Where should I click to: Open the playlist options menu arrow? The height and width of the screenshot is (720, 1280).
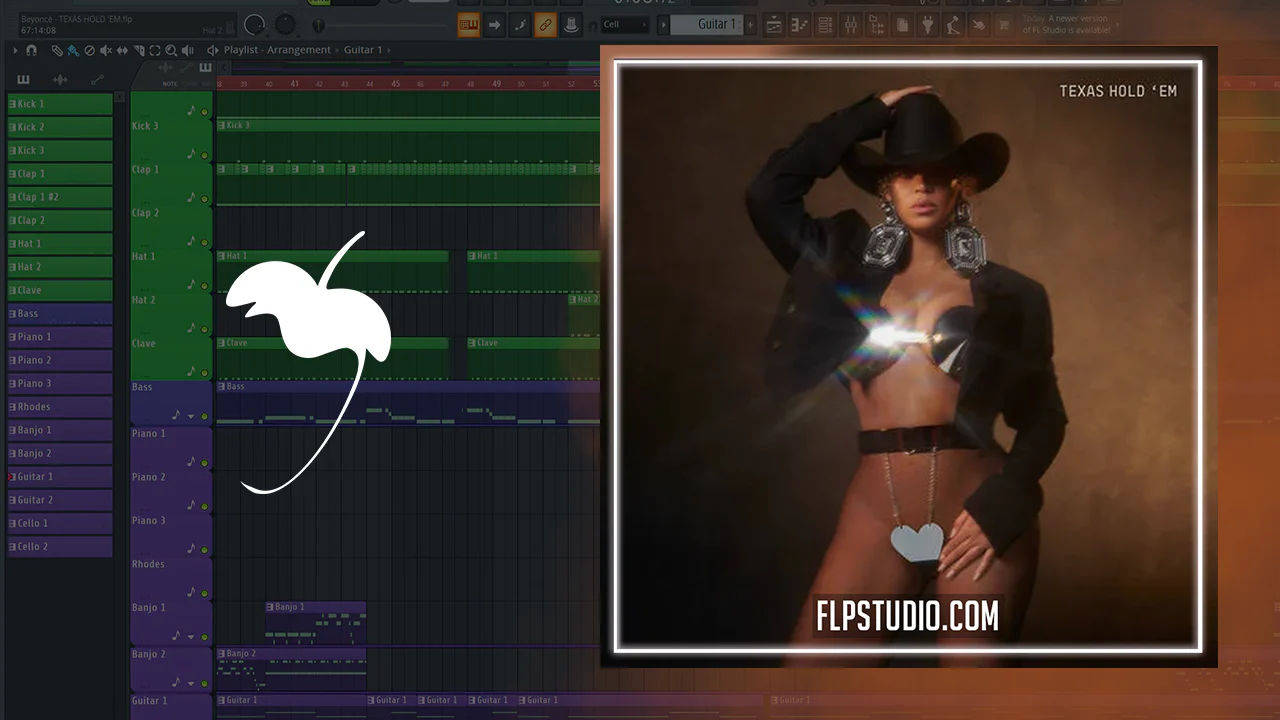coord(15,50)
